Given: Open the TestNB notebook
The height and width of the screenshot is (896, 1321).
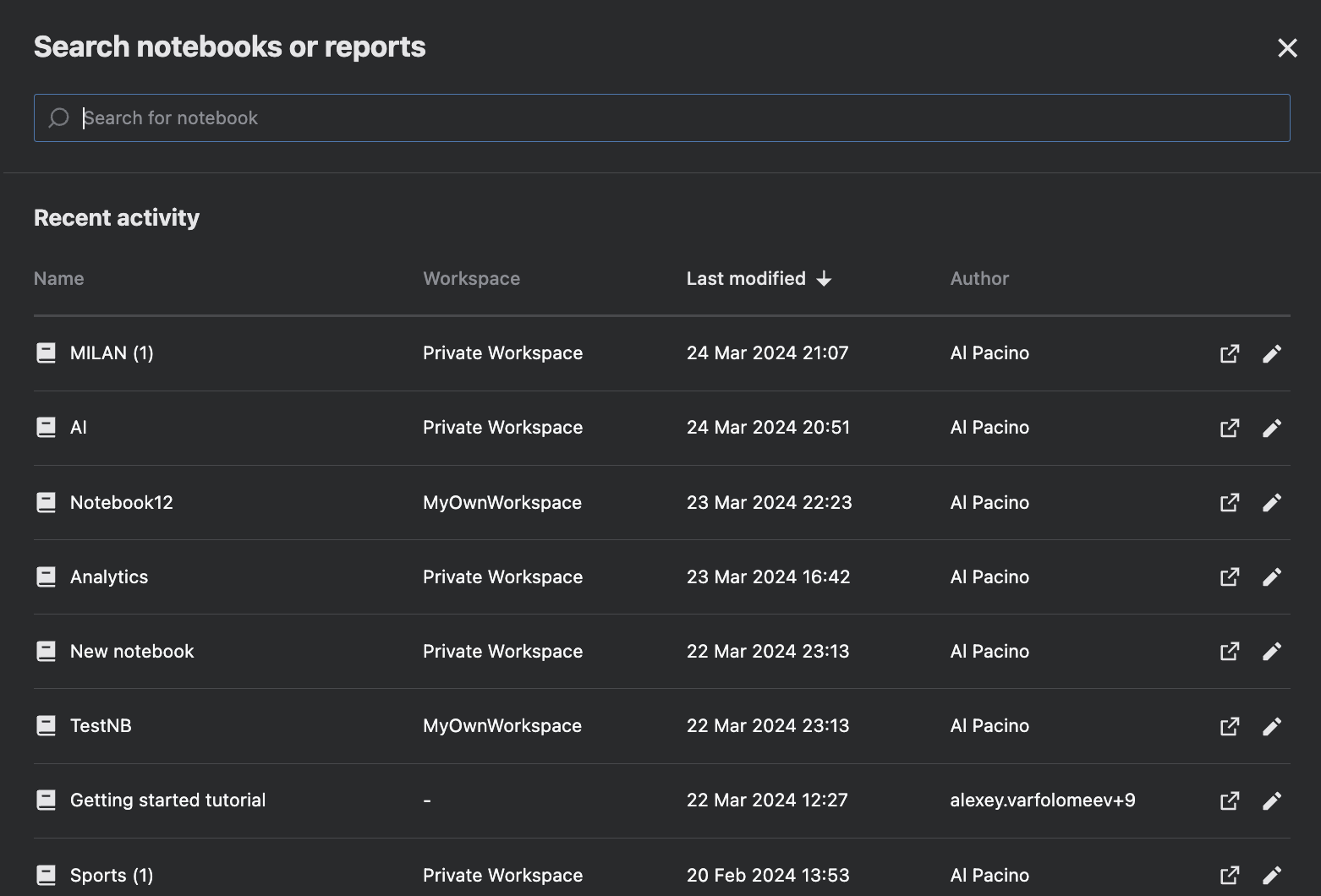Looking at the screenshot, I should point(101,725).
